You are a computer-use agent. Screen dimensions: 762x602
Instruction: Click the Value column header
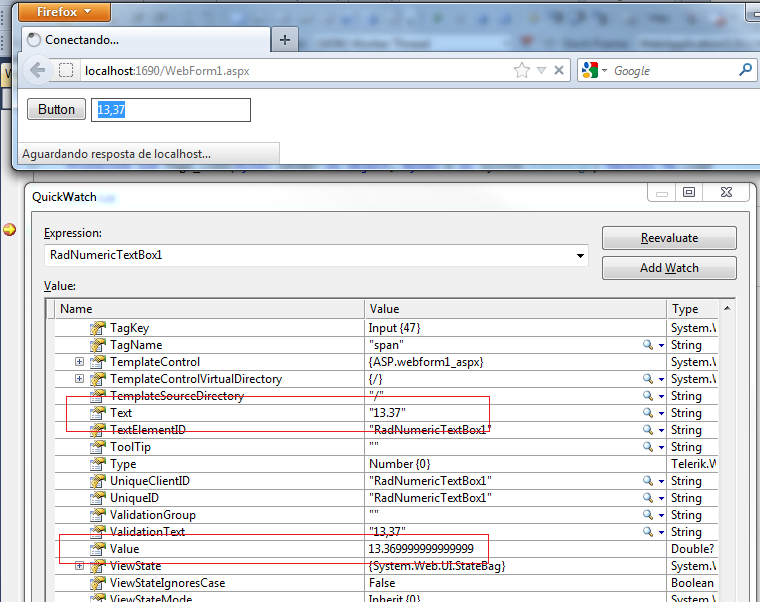[516, 309]
